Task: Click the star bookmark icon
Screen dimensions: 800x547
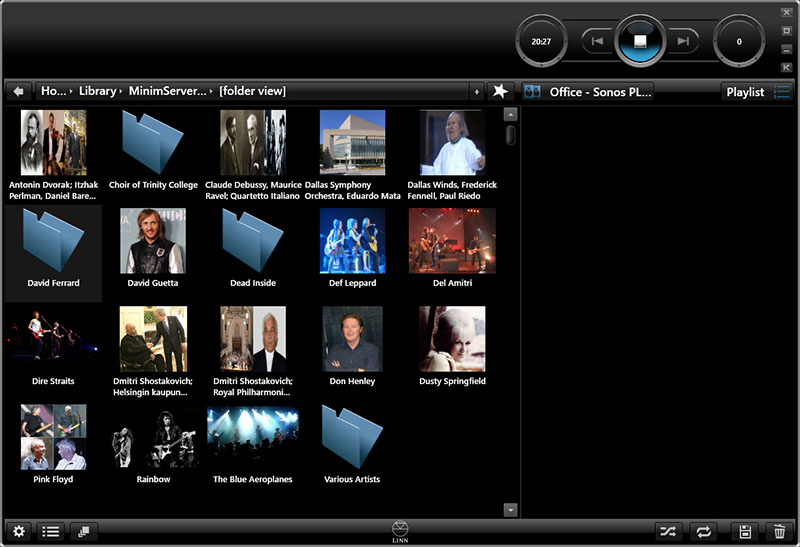Action: (x=500, y=91)
